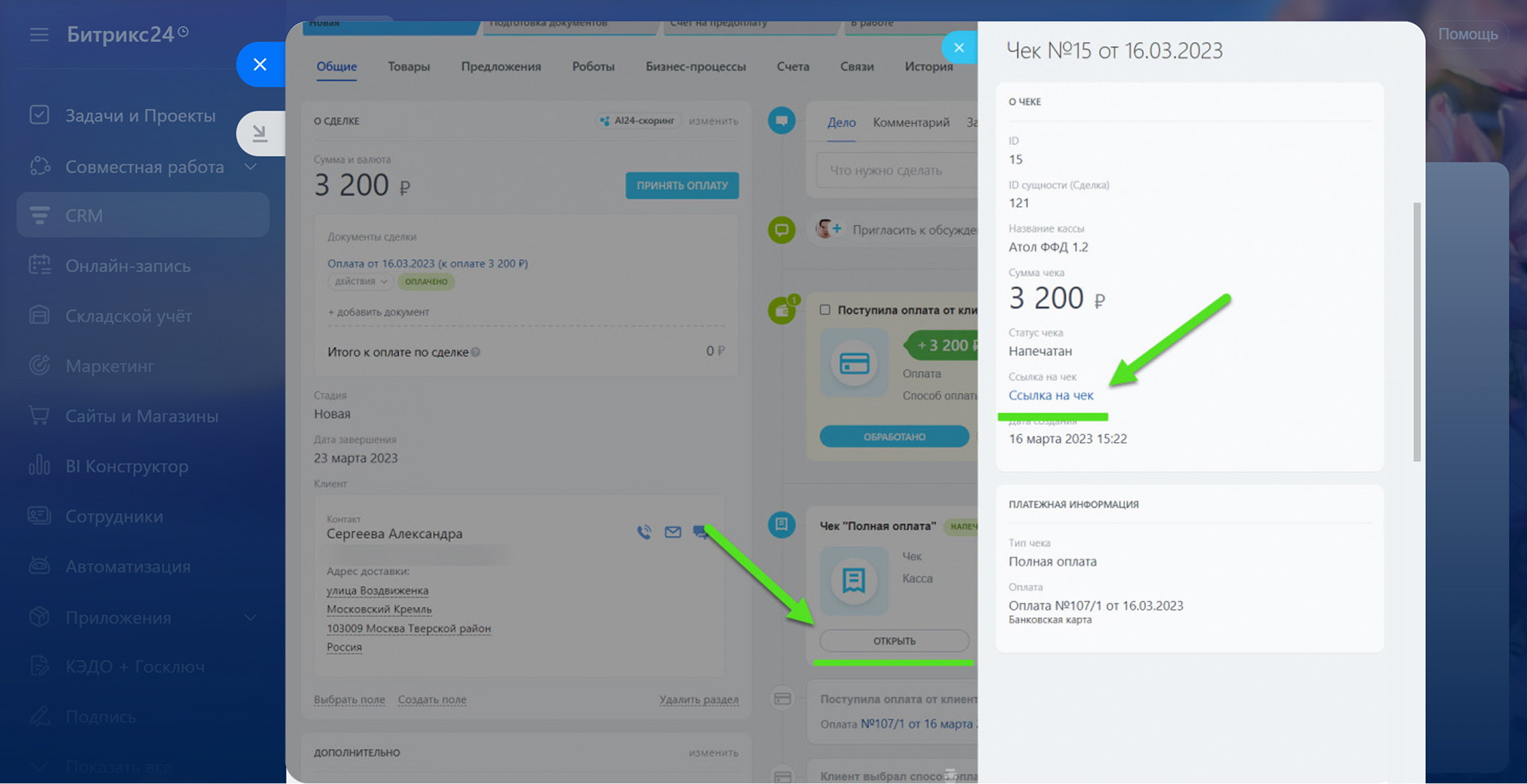This screenshot has width=1527, height=784.
Task: Open payment document Оплата от 16.03.2023
Action: 428,263
